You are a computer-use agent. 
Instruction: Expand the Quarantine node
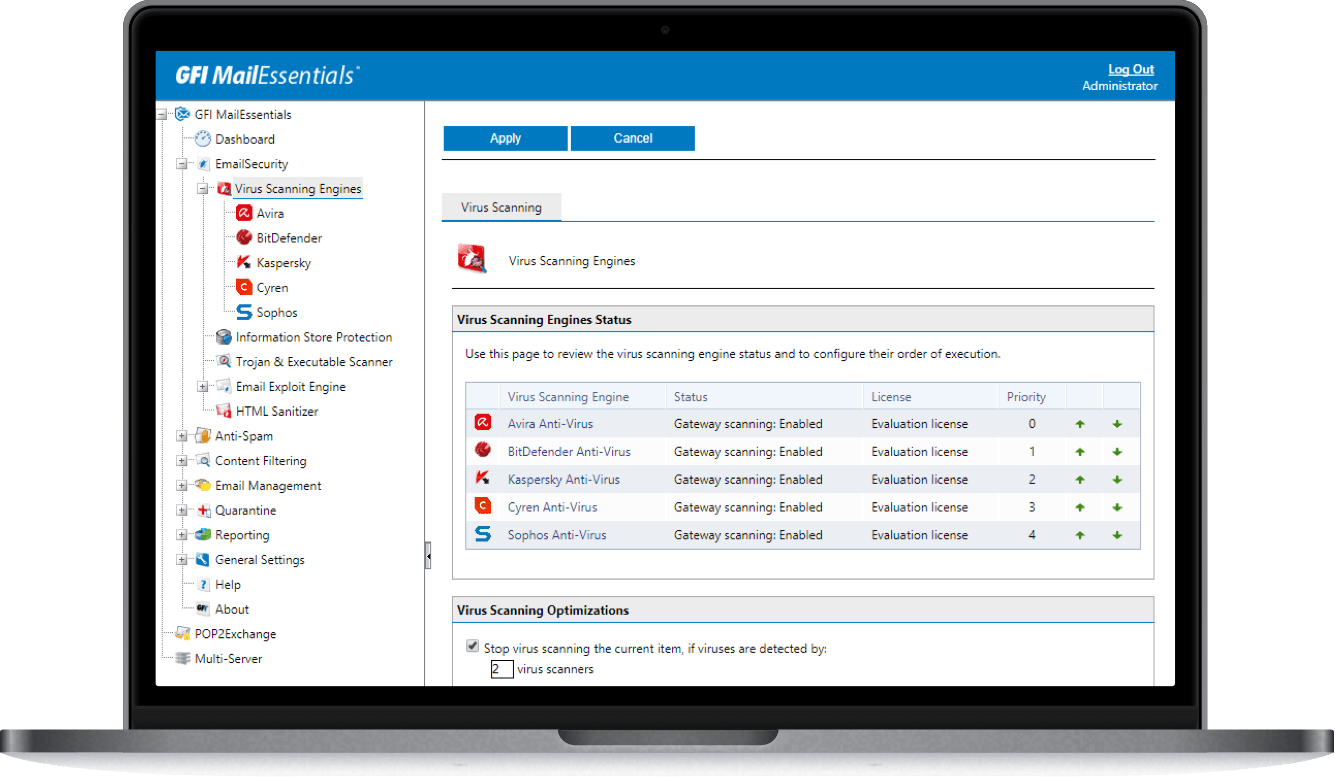[182, 510]
